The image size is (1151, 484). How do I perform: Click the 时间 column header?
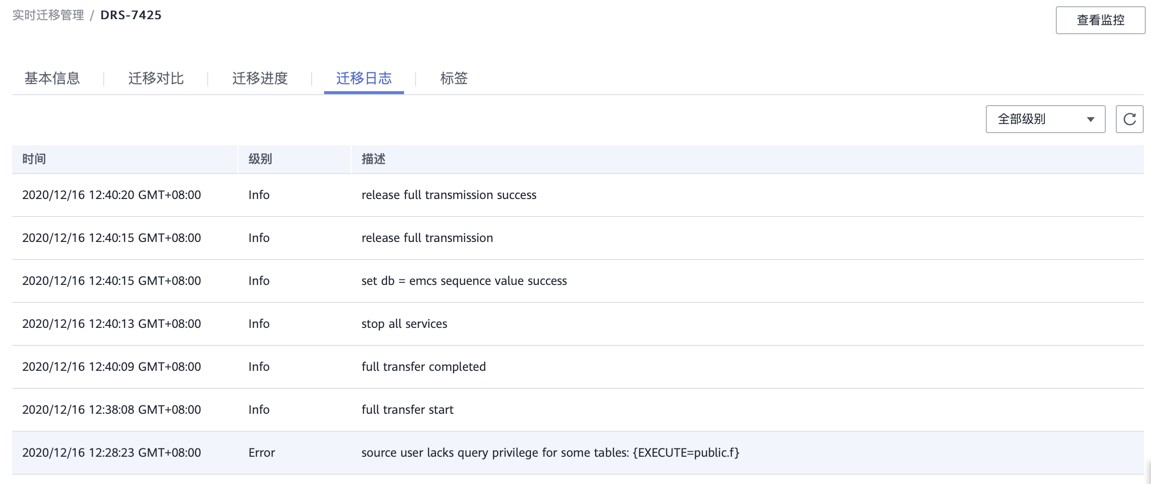[x=34, y=159]
